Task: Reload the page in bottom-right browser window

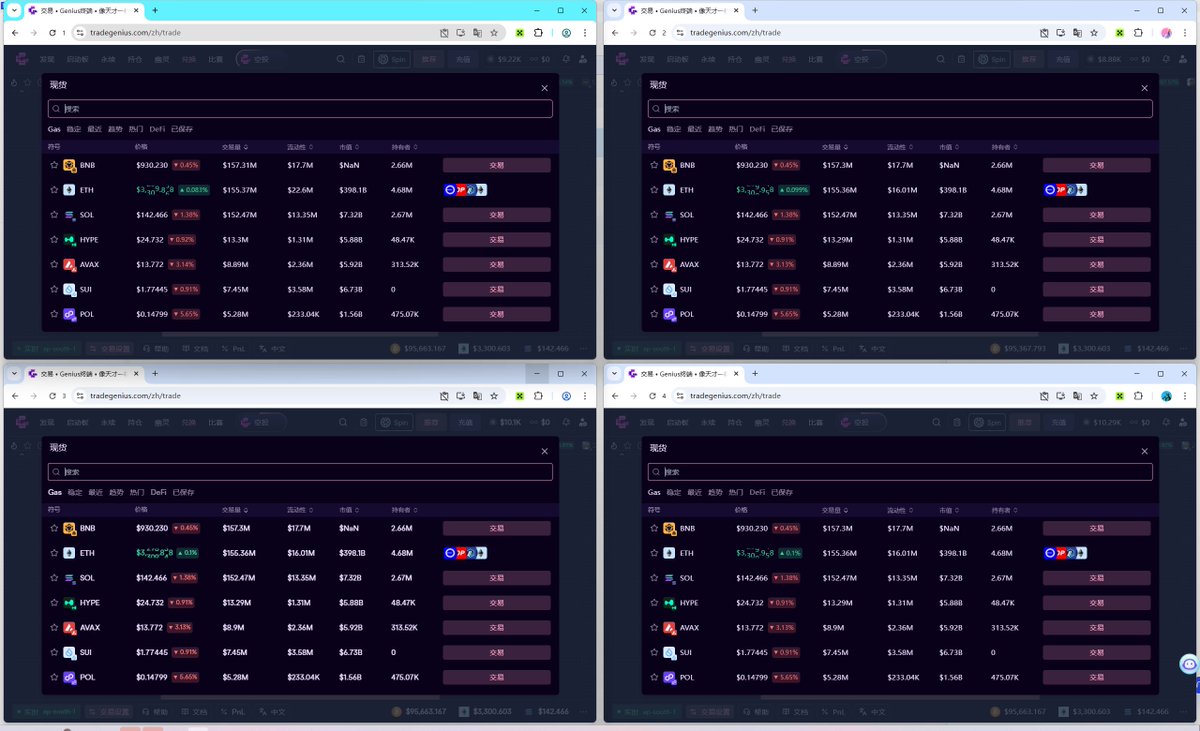Action: tap(652, 396)
